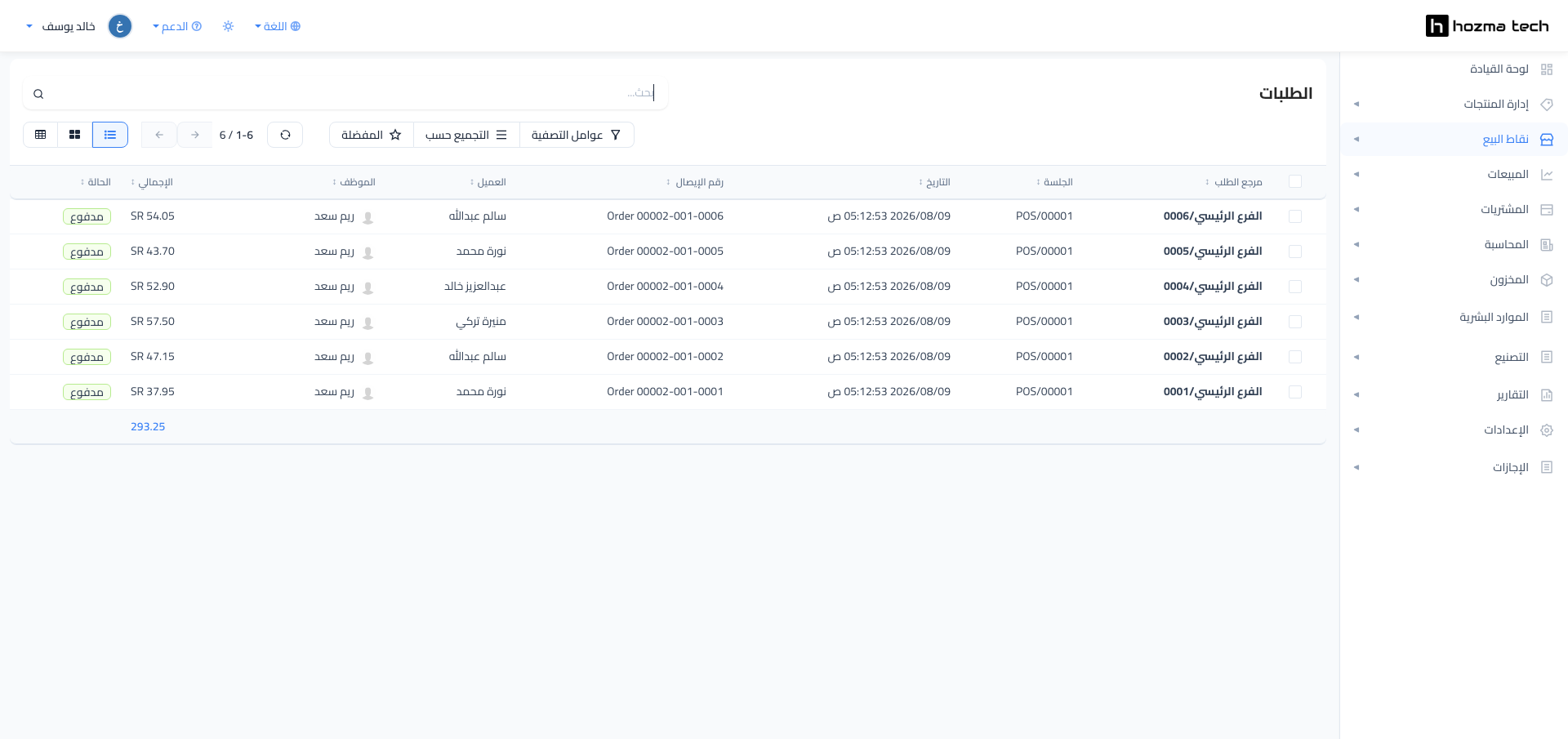Expand the المشتريات arrow

pyautogui.click(x=1356, y=210)
